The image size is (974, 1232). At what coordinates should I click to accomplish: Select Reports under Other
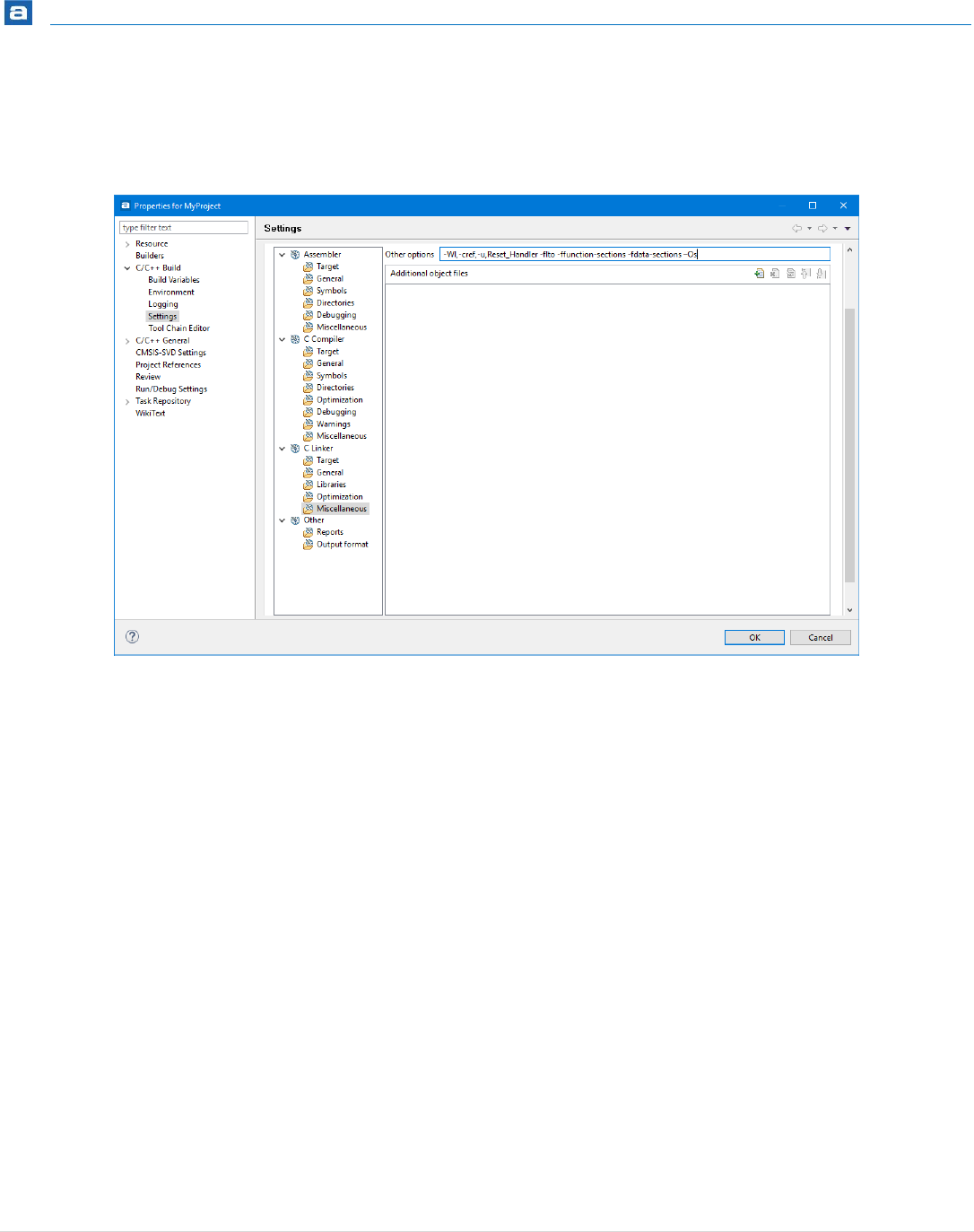point(329,532)
